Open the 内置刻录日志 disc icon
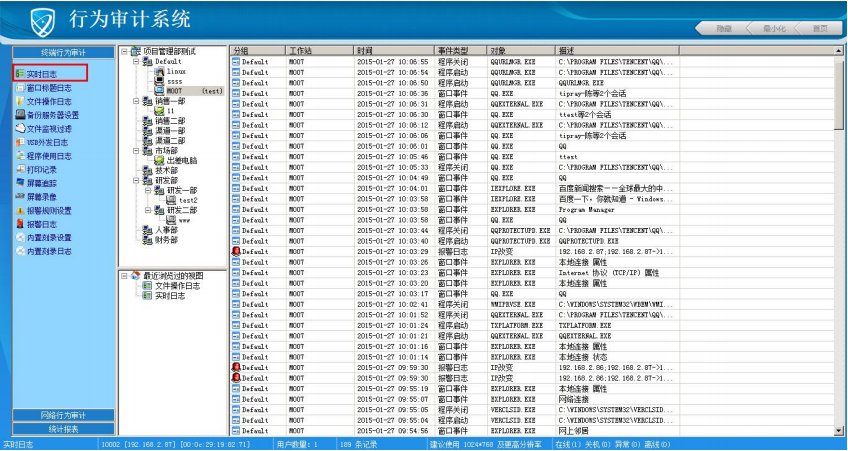The width and height of the screenshot is (848, 451). point(20,251)
